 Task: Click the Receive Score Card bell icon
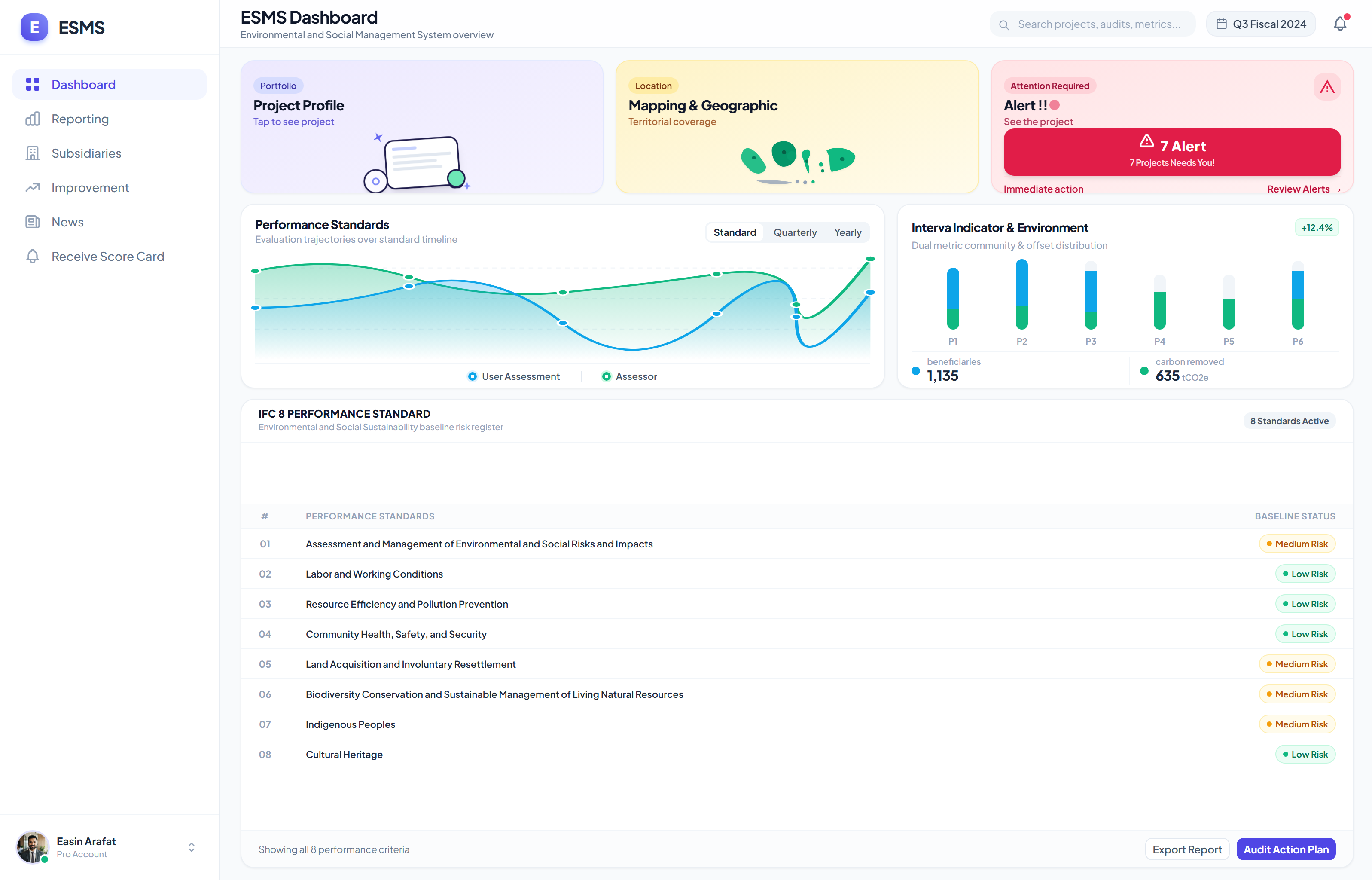pyautogui.click(x=33, y=256)
